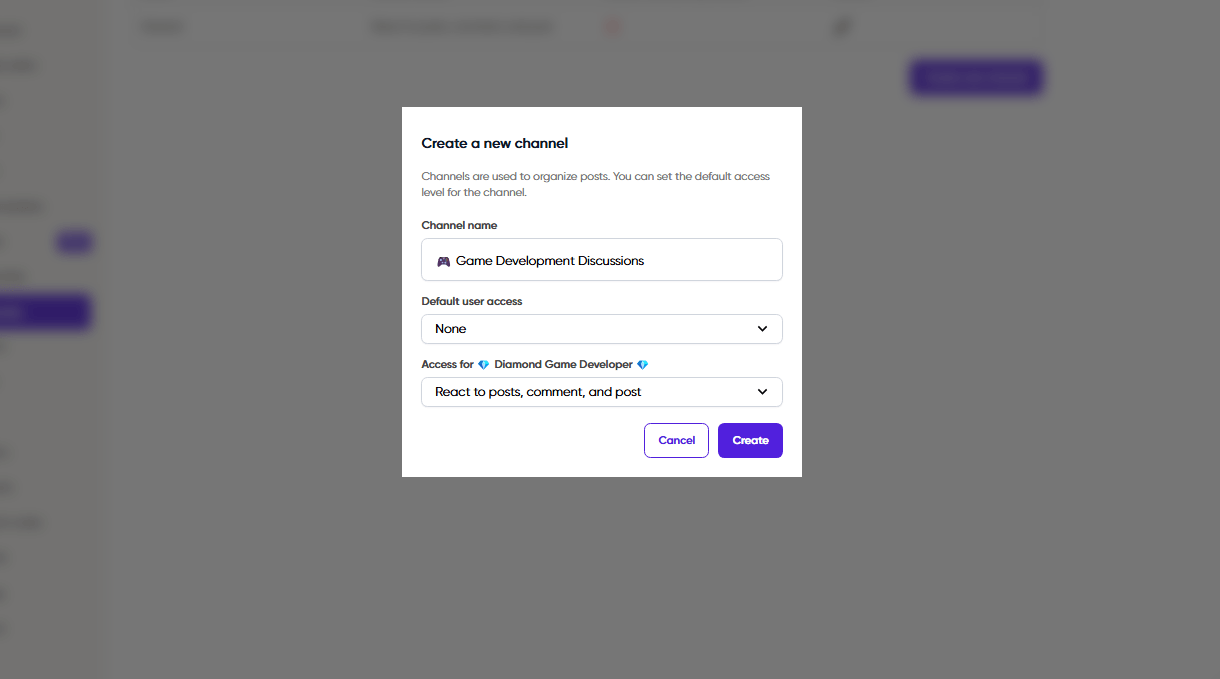Expand the Diamond Game Developer access dropdown
The image size is (1220, 679).
(601, 392)
